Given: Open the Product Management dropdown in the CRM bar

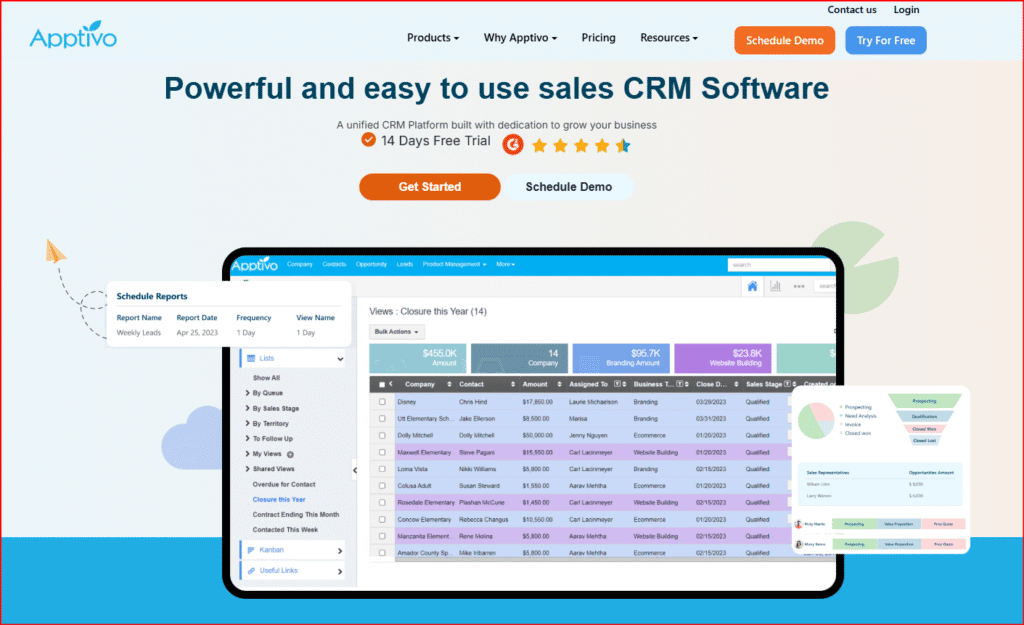Looking at the screenshot, I should click(x=455, y=264).
